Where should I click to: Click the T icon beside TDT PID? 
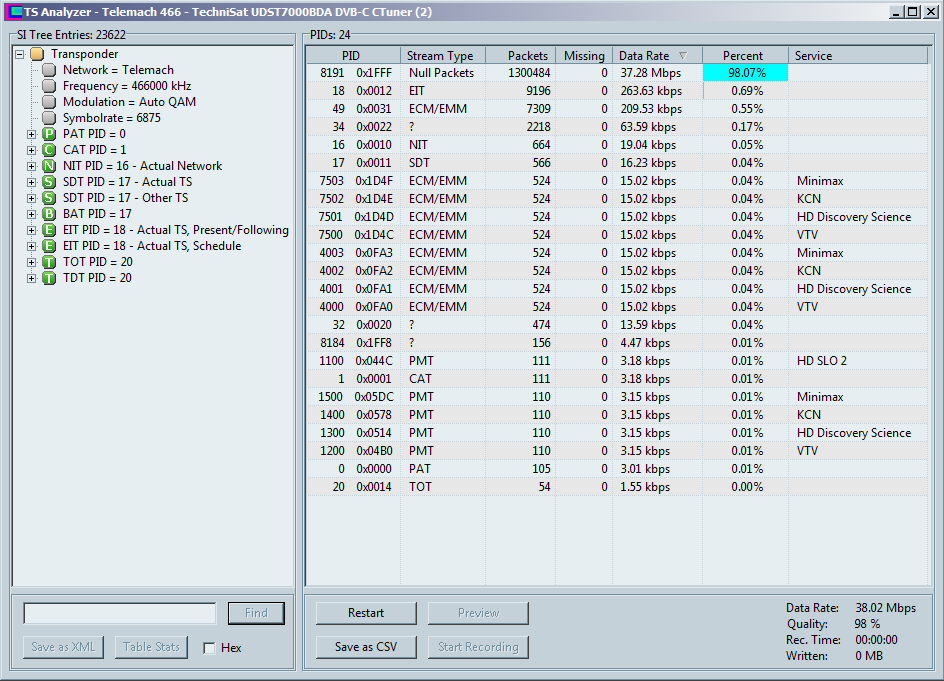click(49, 278)
